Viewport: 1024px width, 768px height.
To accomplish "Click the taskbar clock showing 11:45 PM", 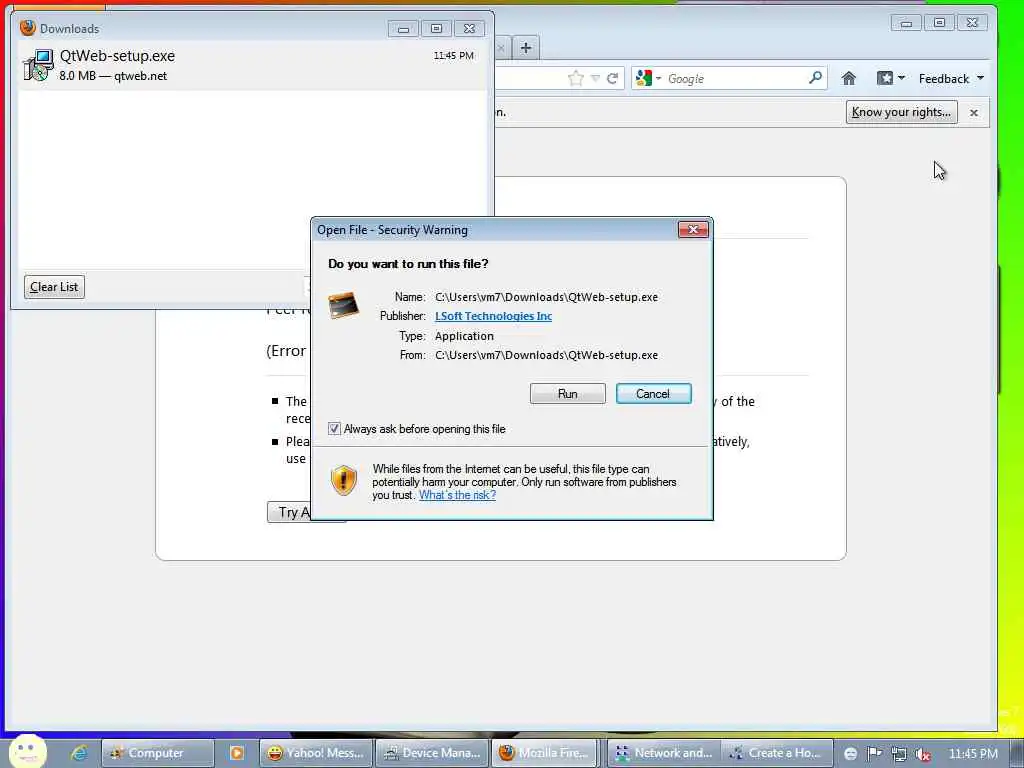I will (x=973, y=754).
